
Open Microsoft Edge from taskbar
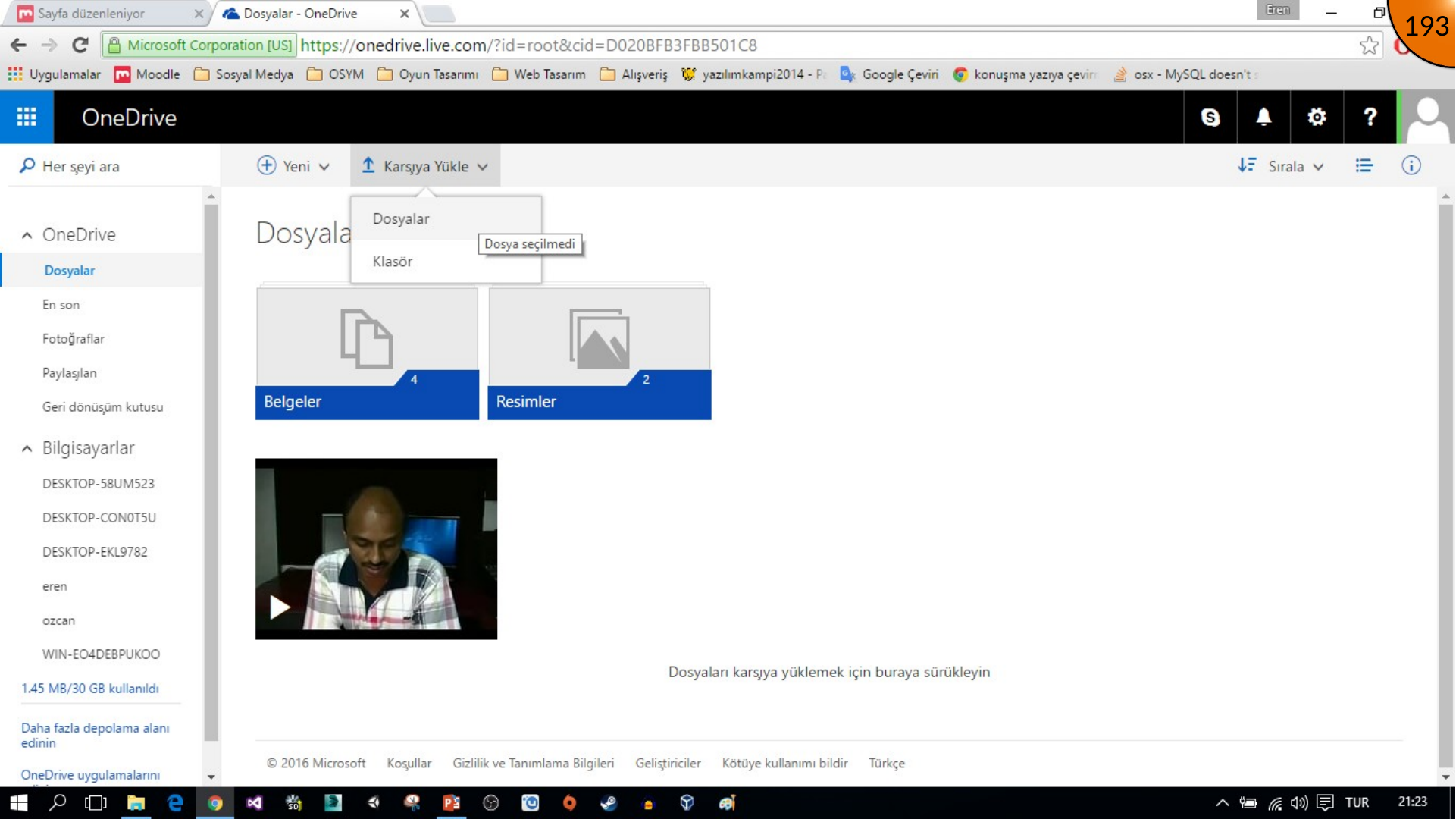tap(175, 802)
